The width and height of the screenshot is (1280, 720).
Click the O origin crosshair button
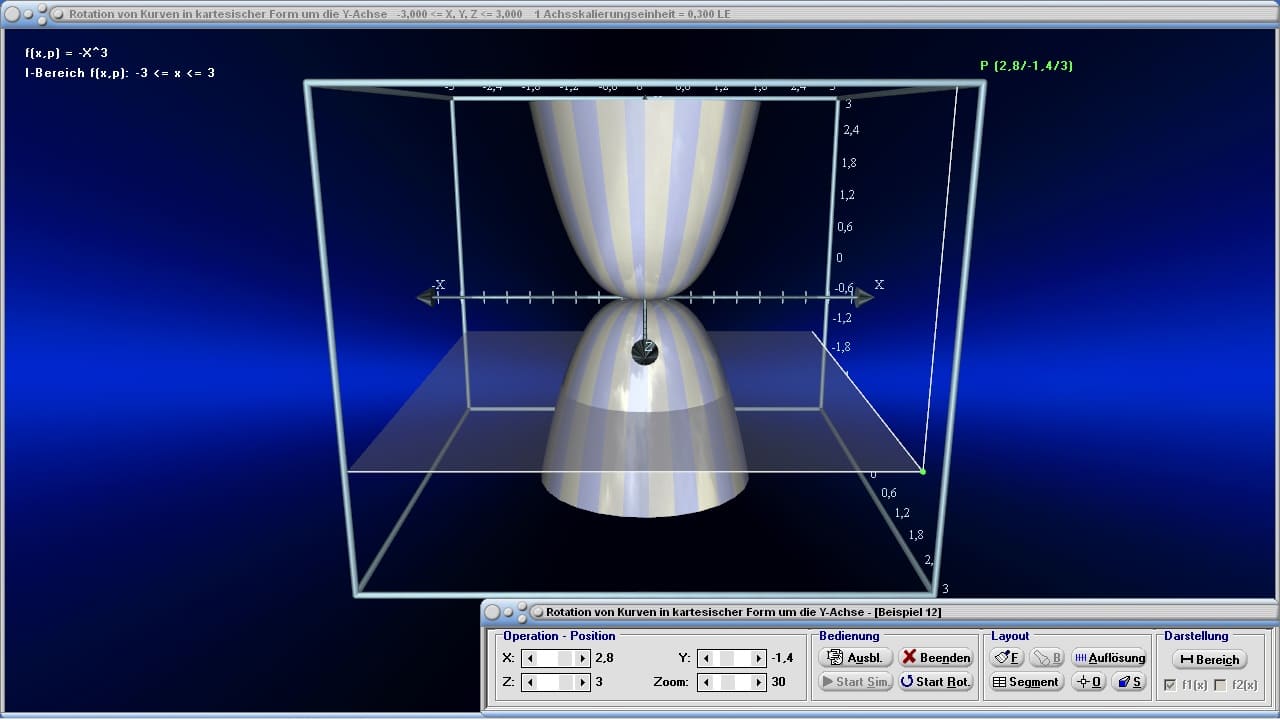pos(1088,682)
